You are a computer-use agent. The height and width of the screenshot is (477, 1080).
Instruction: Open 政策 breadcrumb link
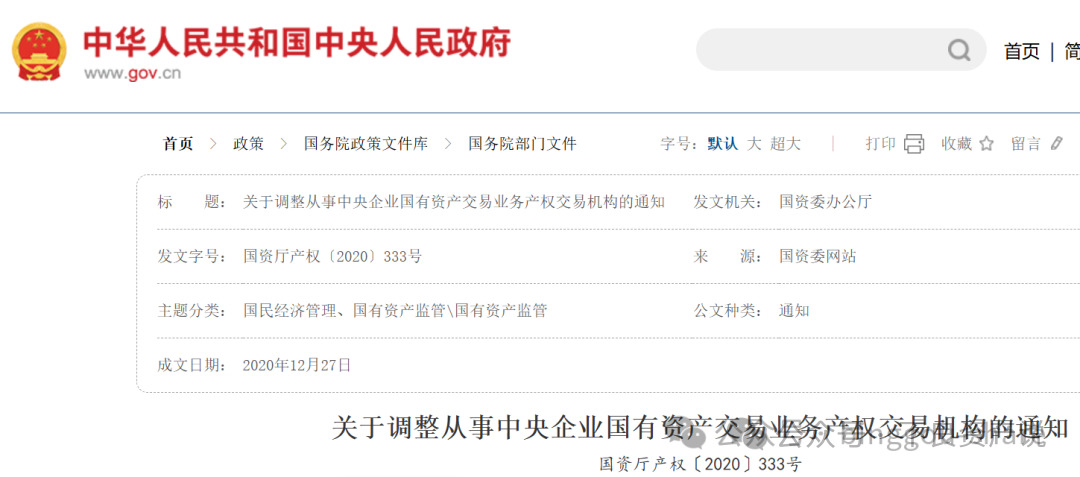(x=248, y=144)
